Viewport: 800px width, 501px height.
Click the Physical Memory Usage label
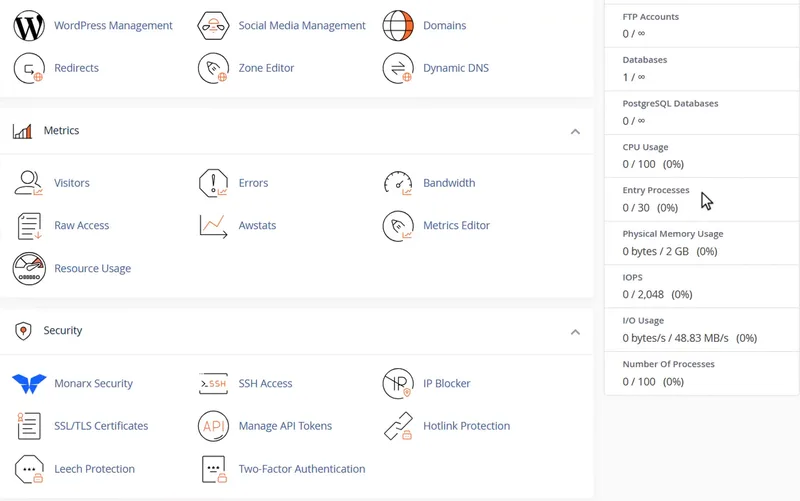coord(673,234)
